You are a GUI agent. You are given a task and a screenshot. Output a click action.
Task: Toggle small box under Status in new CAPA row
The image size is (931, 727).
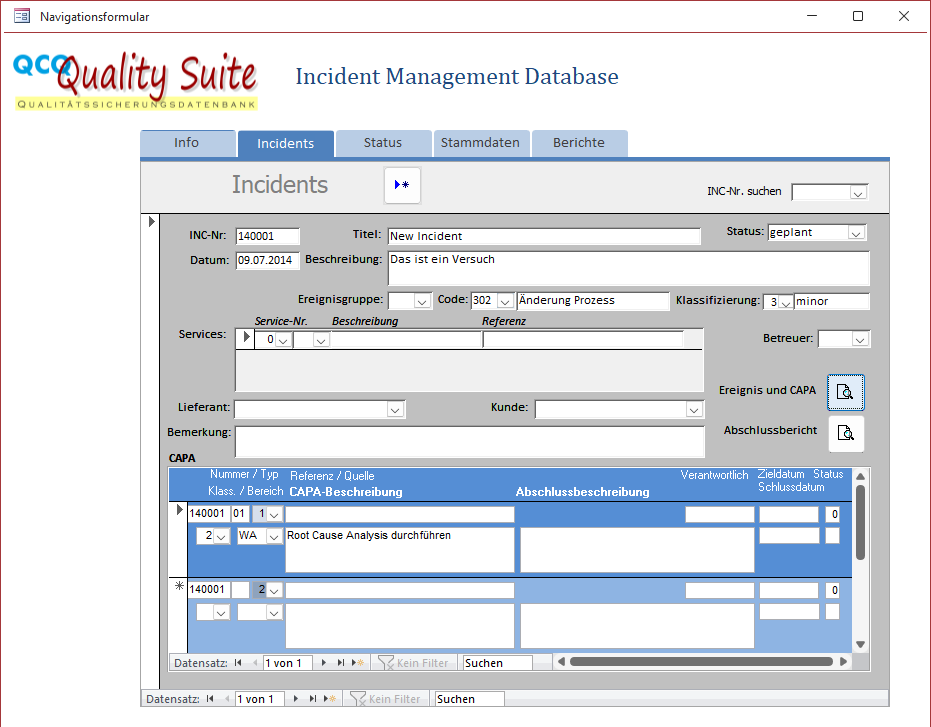832,612
